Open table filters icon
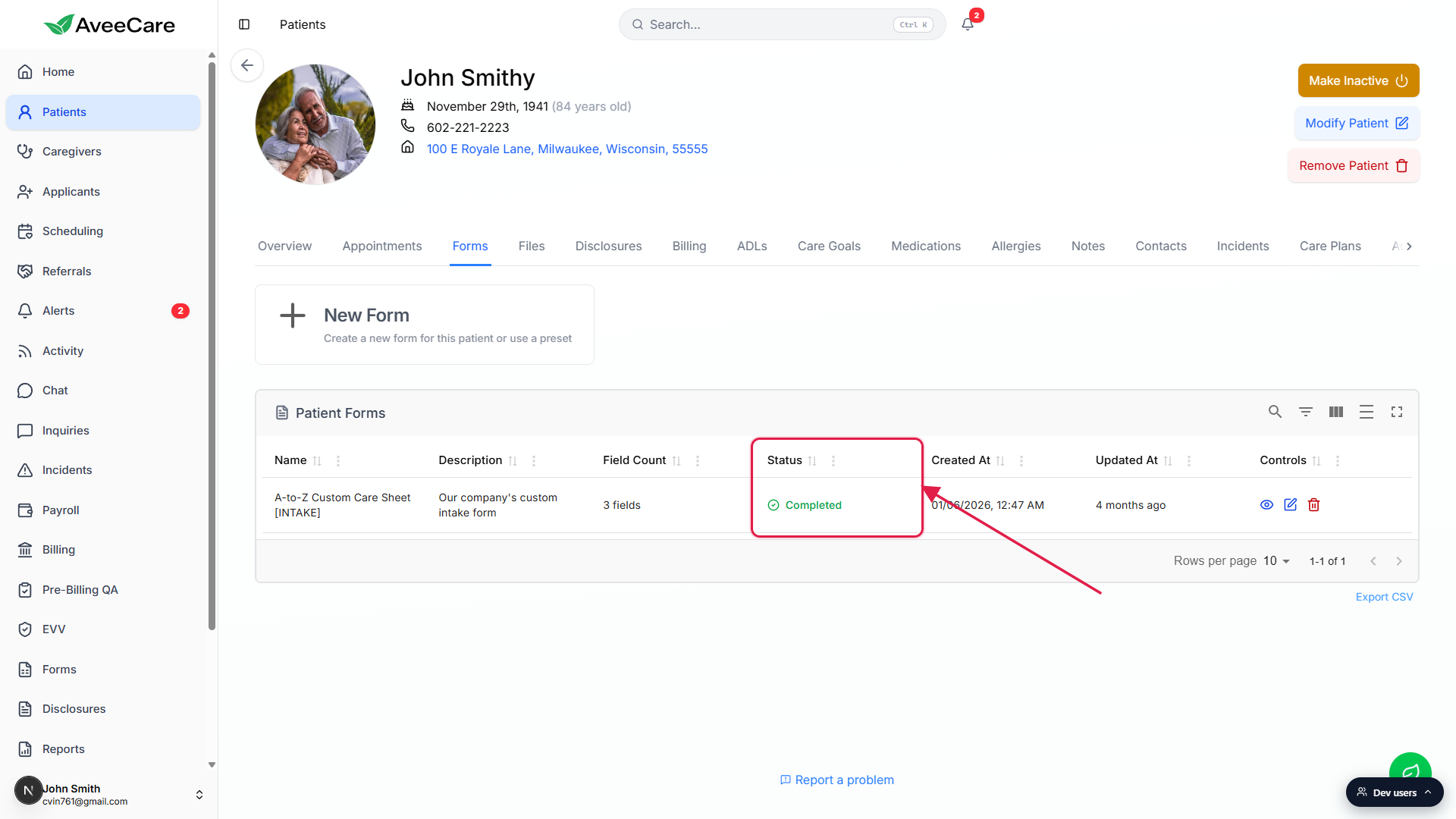This screenshot has height=819, width=1456. point(1305,412)
